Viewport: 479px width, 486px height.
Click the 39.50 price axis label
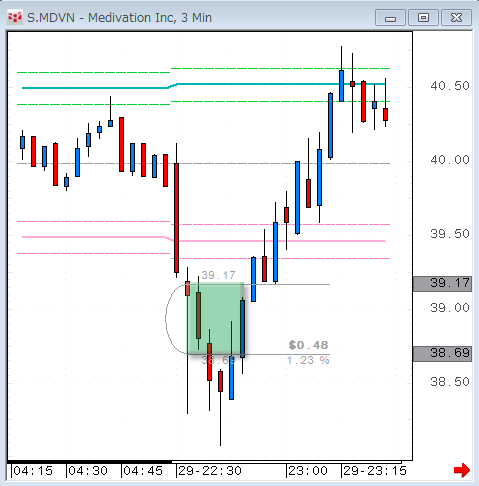pos(450,234)
